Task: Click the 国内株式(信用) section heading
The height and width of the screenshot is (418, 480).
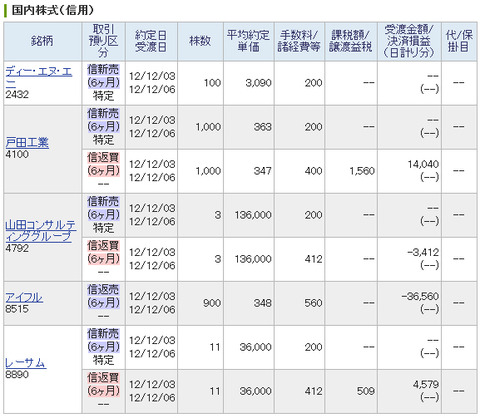Action: click(52, 10)
